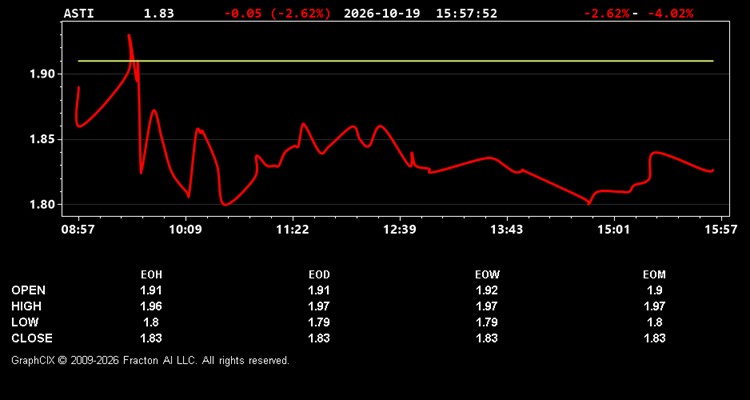This screenshot has width=750, height=400.
Task: Click the 12:39 time axis label
Action: 400,229
